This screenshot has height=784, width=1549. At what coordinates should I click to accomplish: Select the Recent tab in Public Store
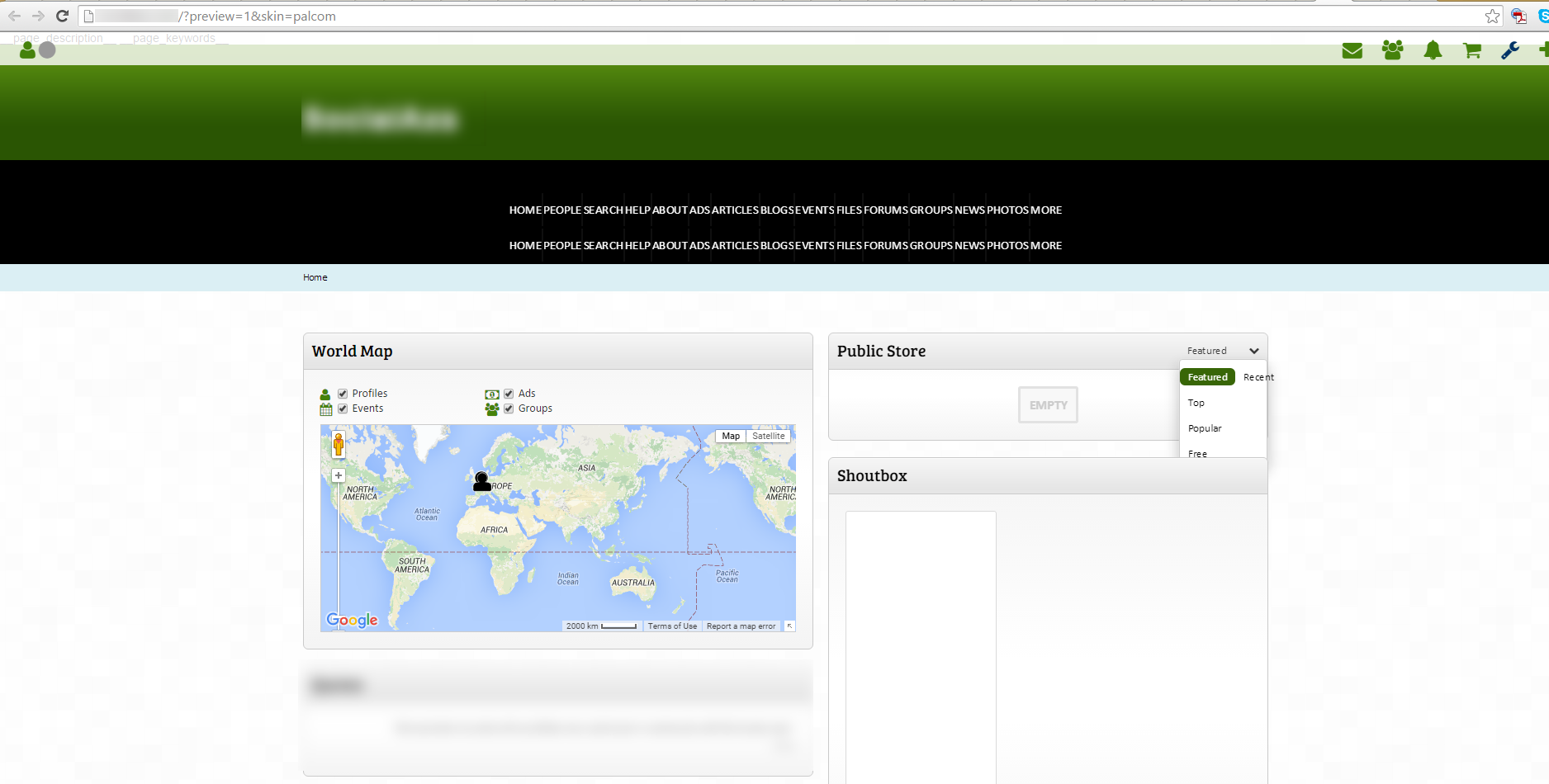tap(1258, 377)
